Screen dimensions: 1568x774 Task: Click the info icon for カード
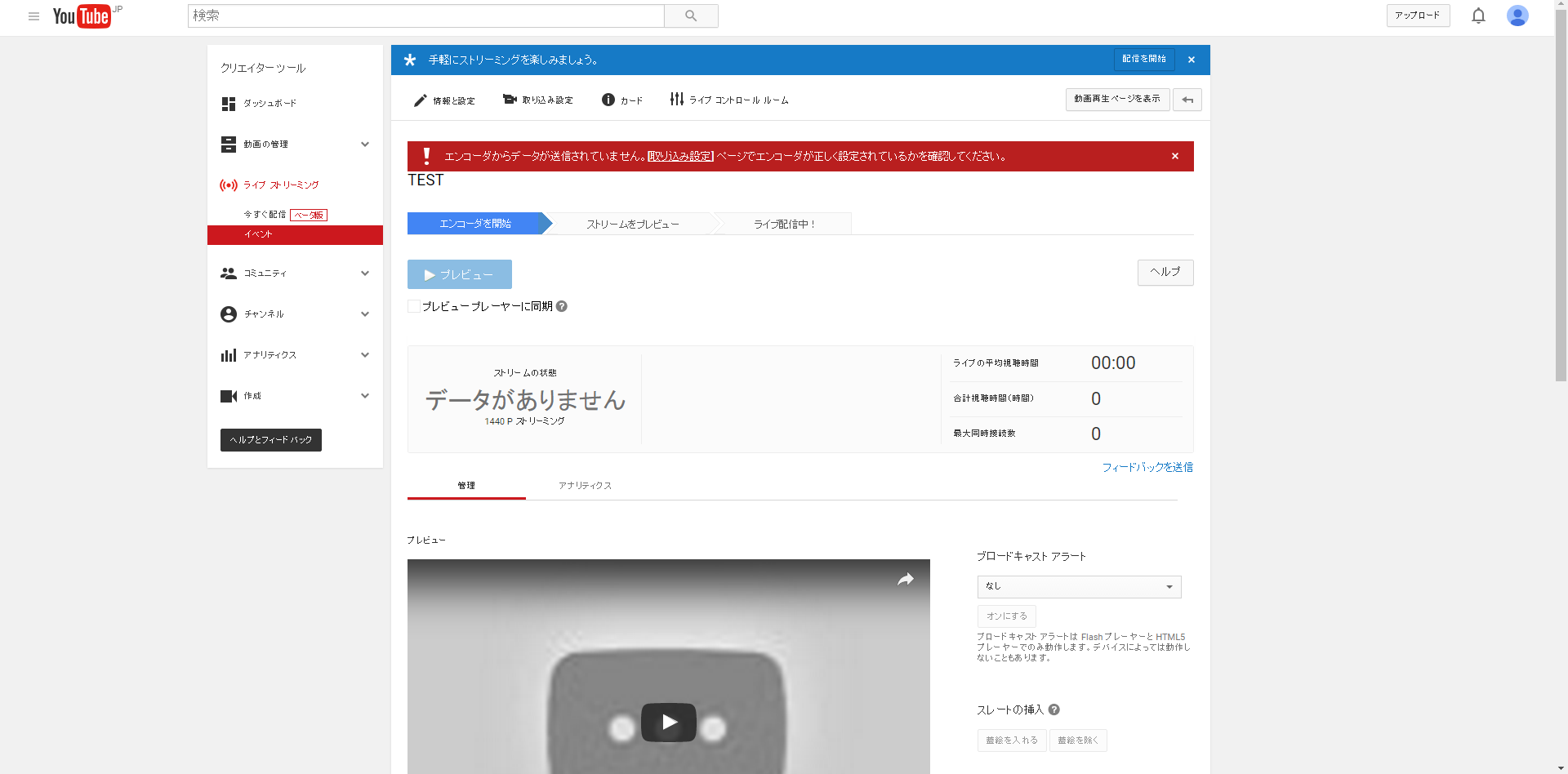[608, 100]
